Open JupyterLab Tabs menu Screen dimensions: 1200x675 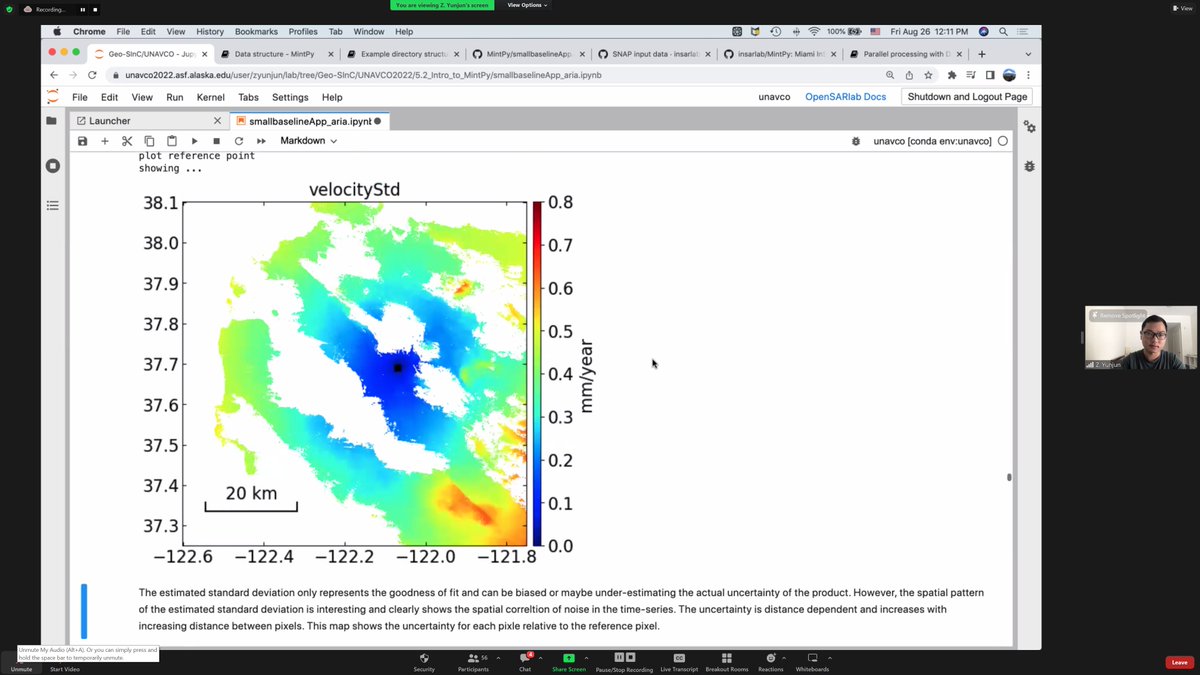point(248,97)
